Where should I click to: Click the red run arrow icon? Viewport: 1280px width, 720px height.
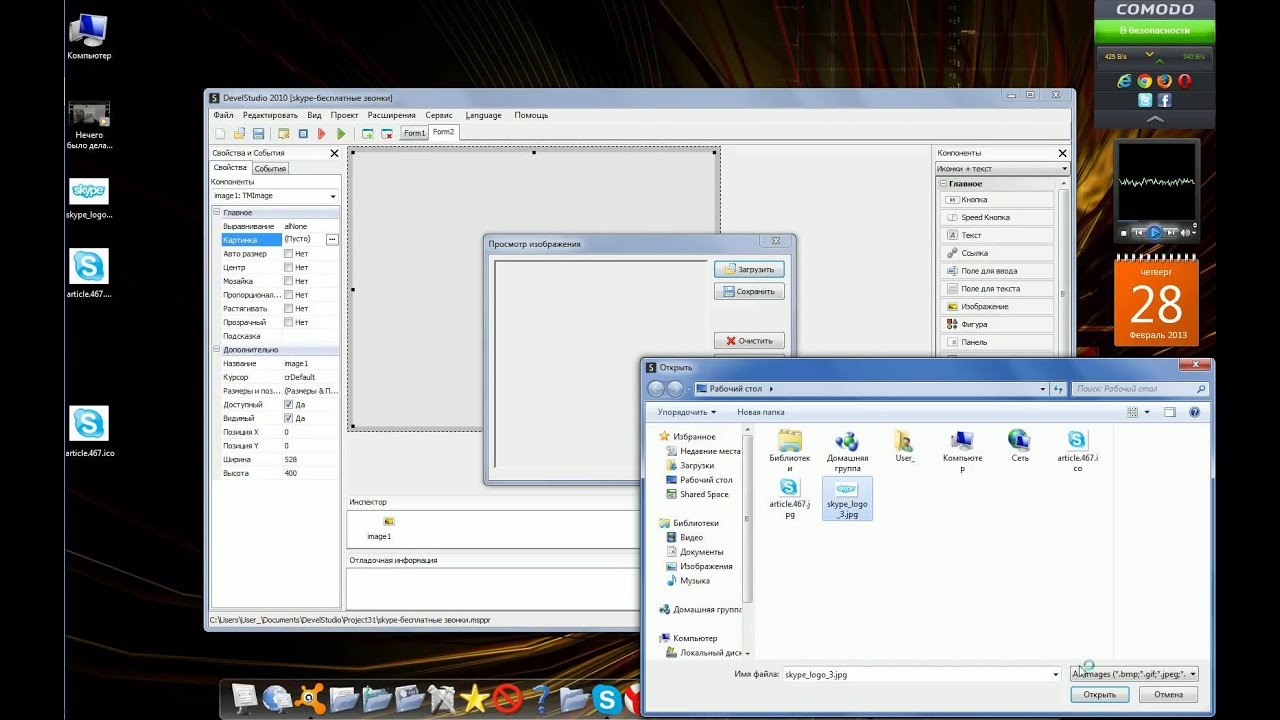tap(321, 133)
